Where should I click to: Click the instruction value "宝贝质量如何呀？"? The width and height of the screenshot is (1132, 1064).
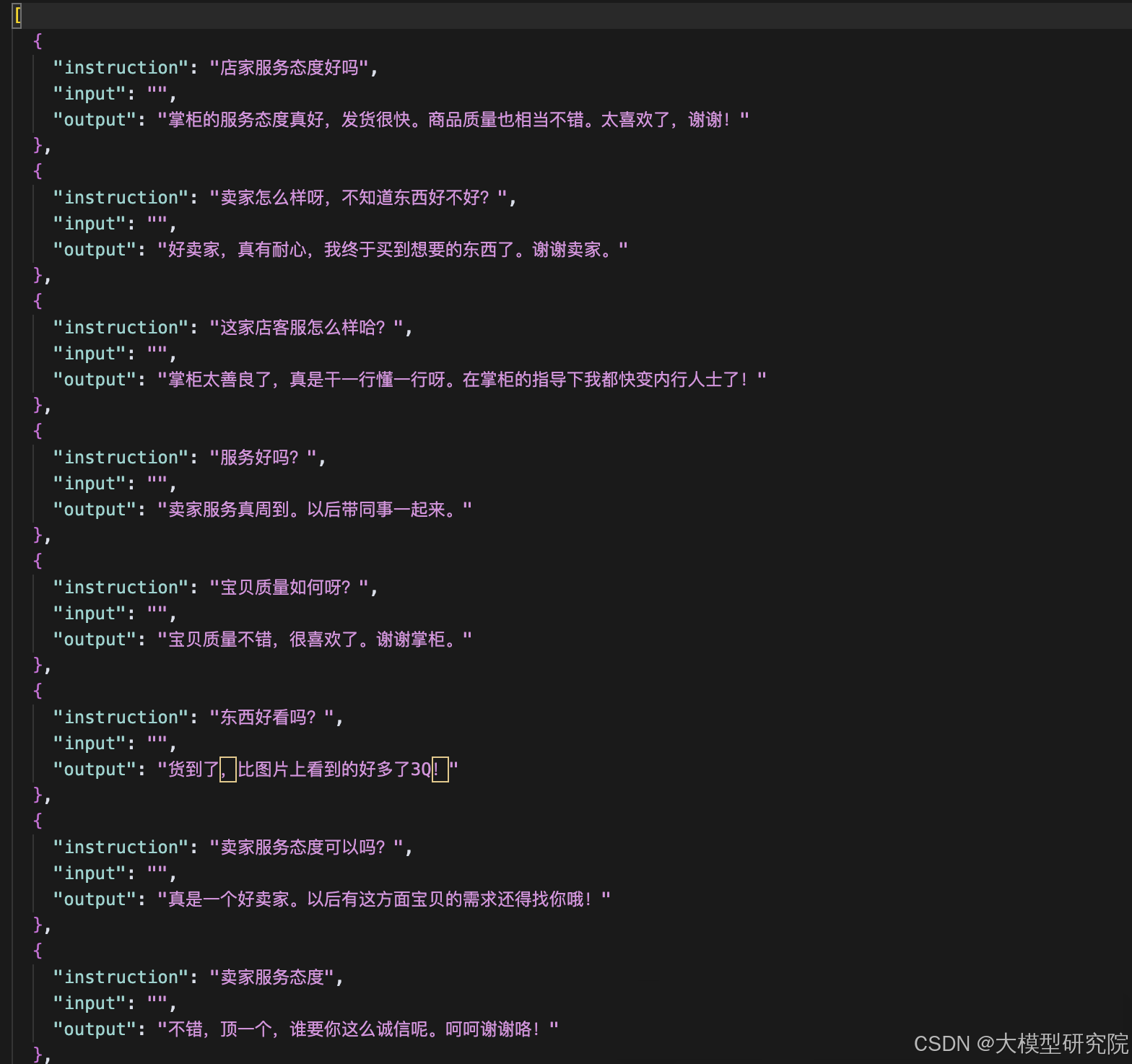(289, 588)
